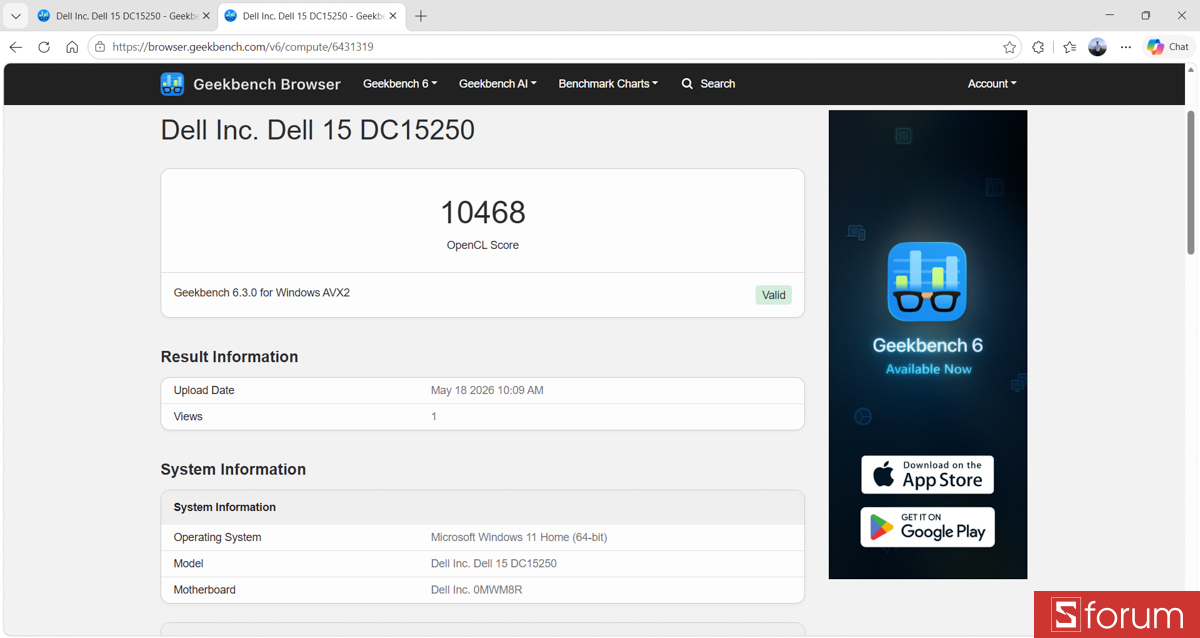Screen dimensions: 1200x638
Task: View site information lock icon
Action: tap(100, 47)
